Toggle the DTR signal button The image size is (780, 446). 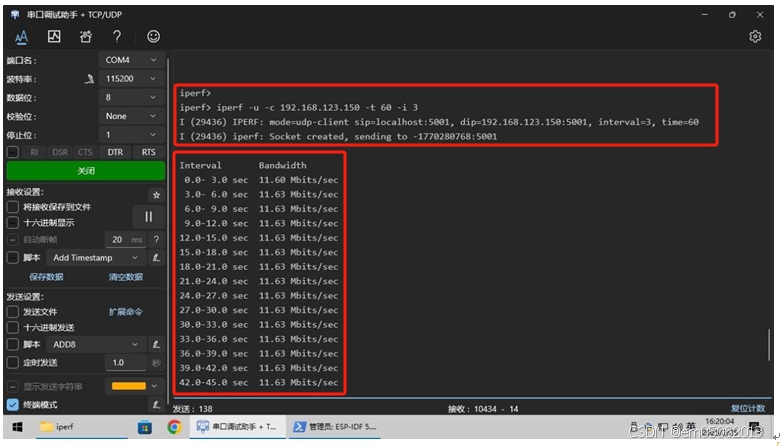[x=115, y=152]
